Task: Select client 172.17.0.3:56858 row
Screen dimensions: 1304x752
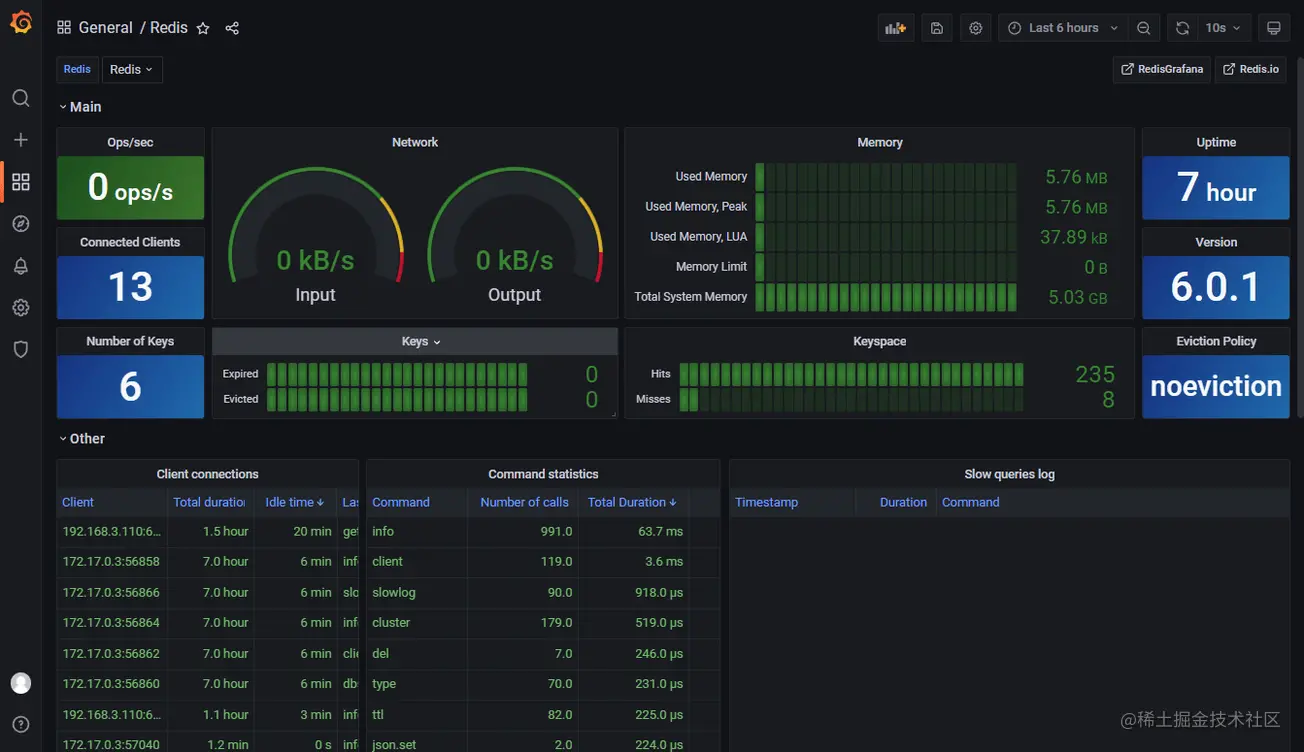Action: point(208,562)
